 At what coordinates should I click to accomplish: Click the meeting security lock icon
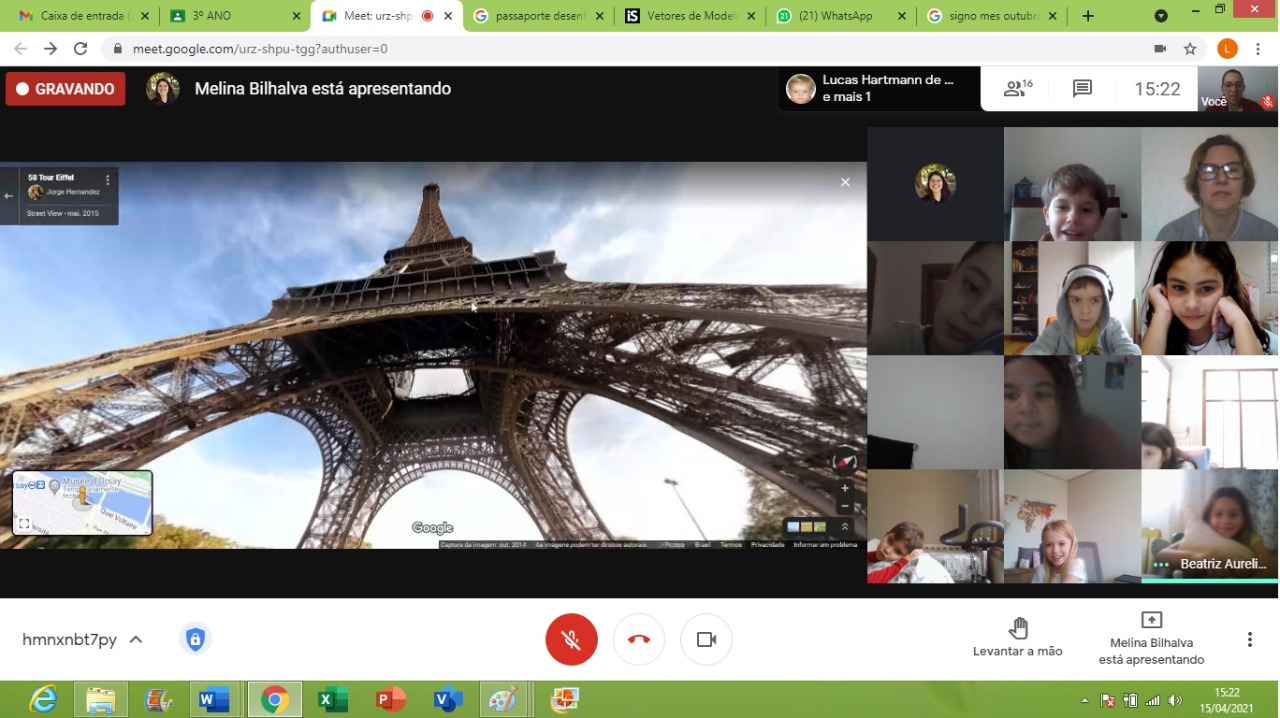point(195,639)
